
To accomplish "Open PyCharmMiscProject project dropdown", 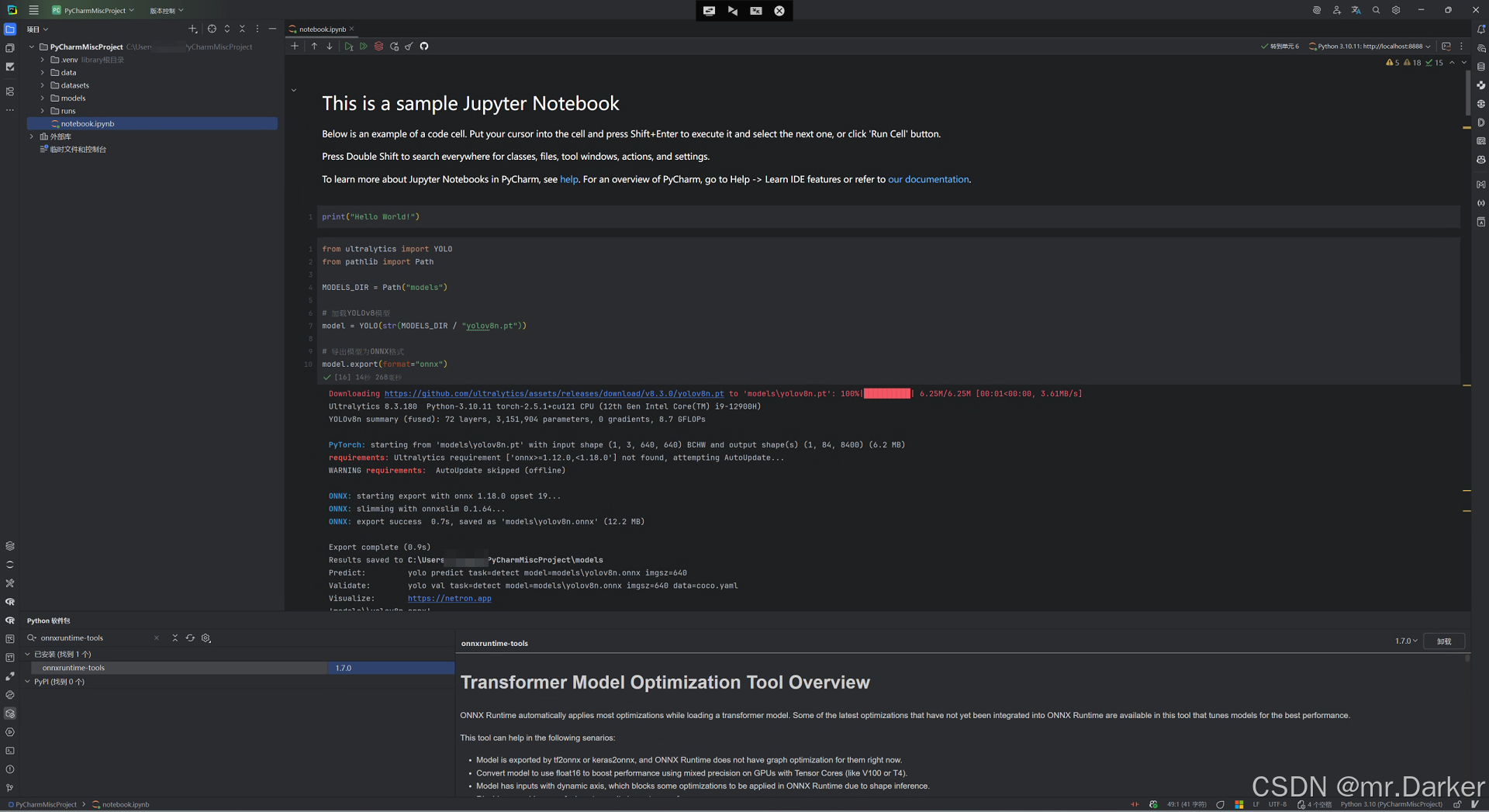I will click(93, 10).
